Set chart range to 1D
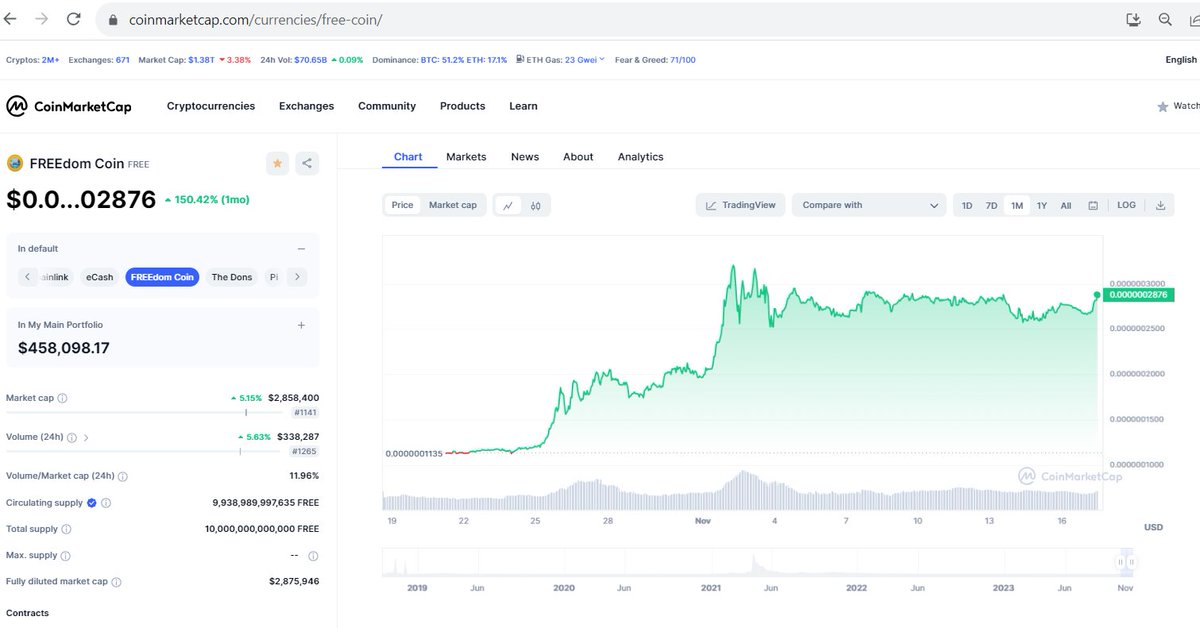The image size is (1200, 628). point(967,205)
